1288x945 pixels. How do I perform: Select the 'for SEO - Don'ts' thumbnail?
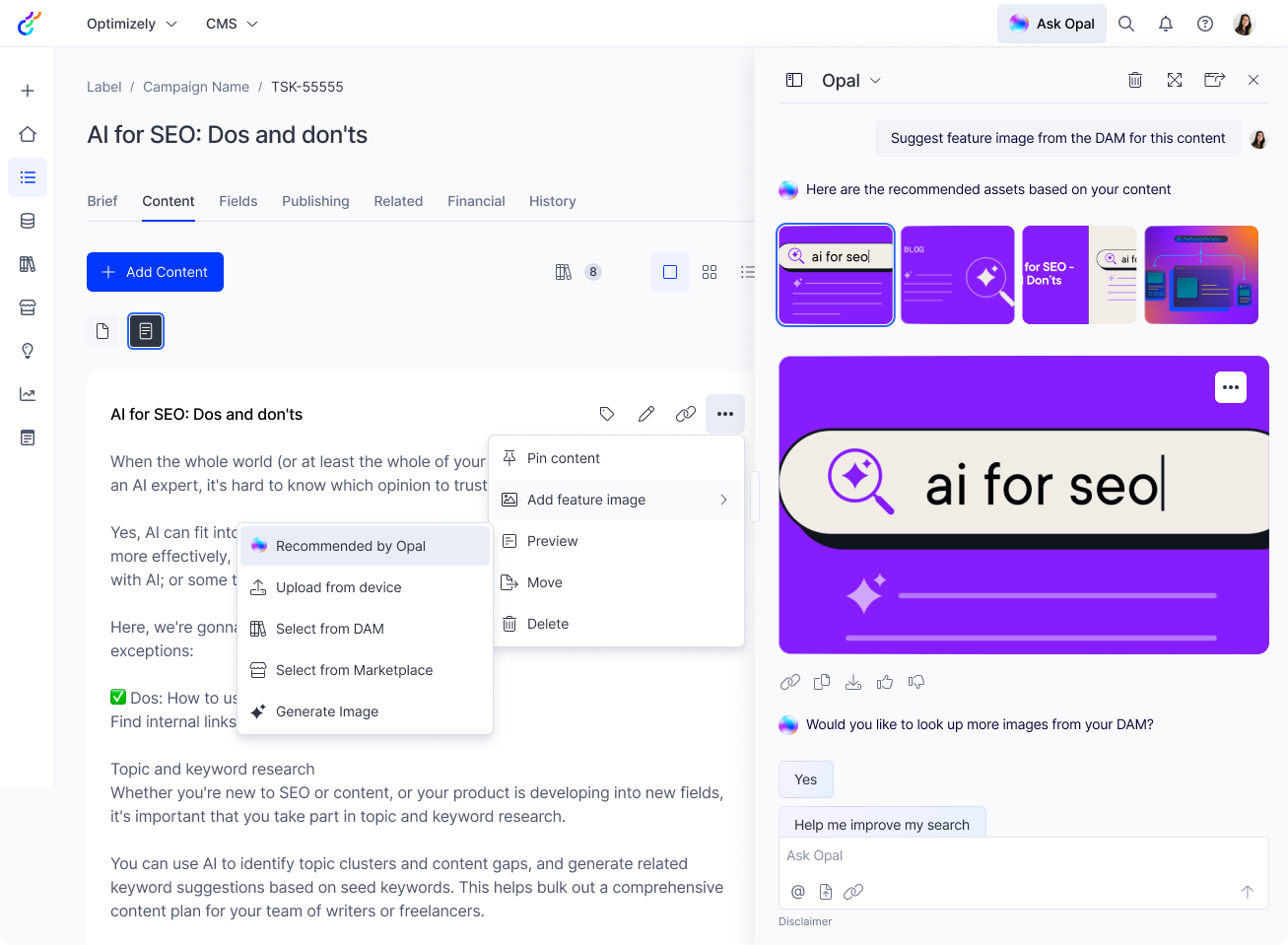point(1079,275)
